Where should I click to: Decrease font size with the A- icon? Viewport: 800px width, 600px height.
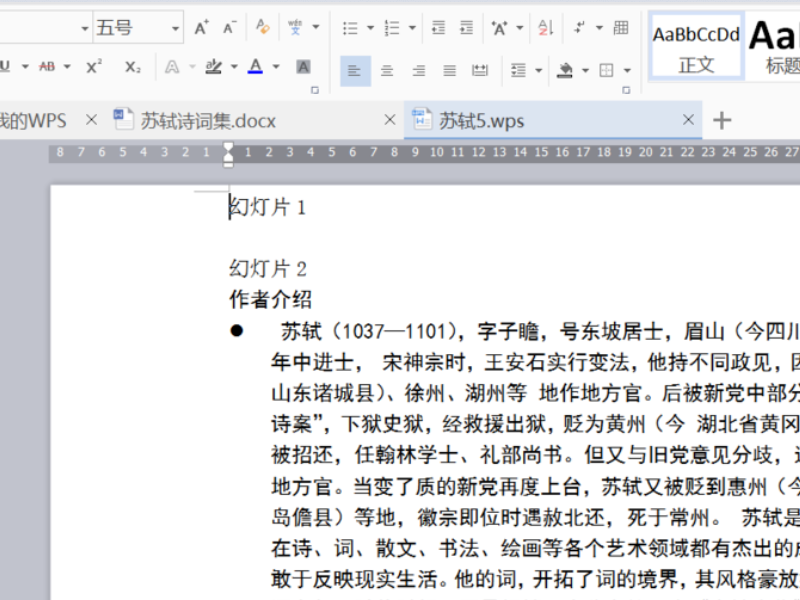(x=230, y=27)
